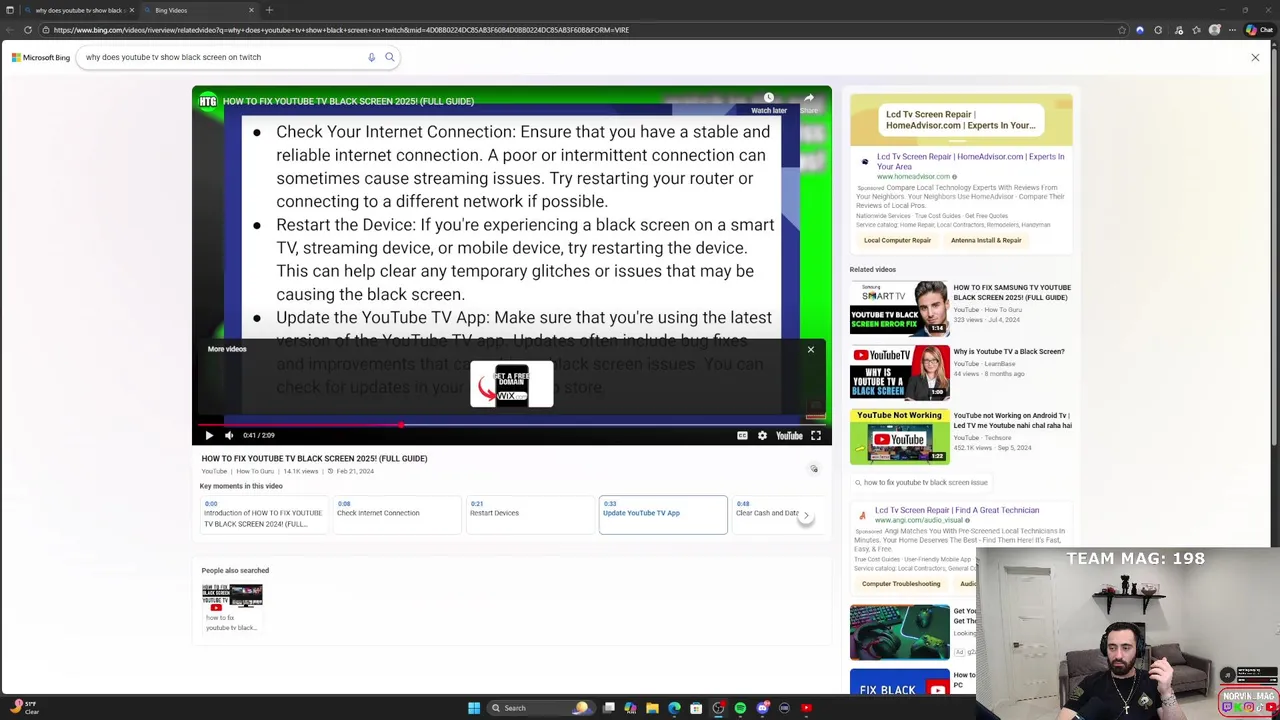Open green keyboard ad thumbnail
The width and height of the screenshot is (1280, 720).
(x=899, y=632)
